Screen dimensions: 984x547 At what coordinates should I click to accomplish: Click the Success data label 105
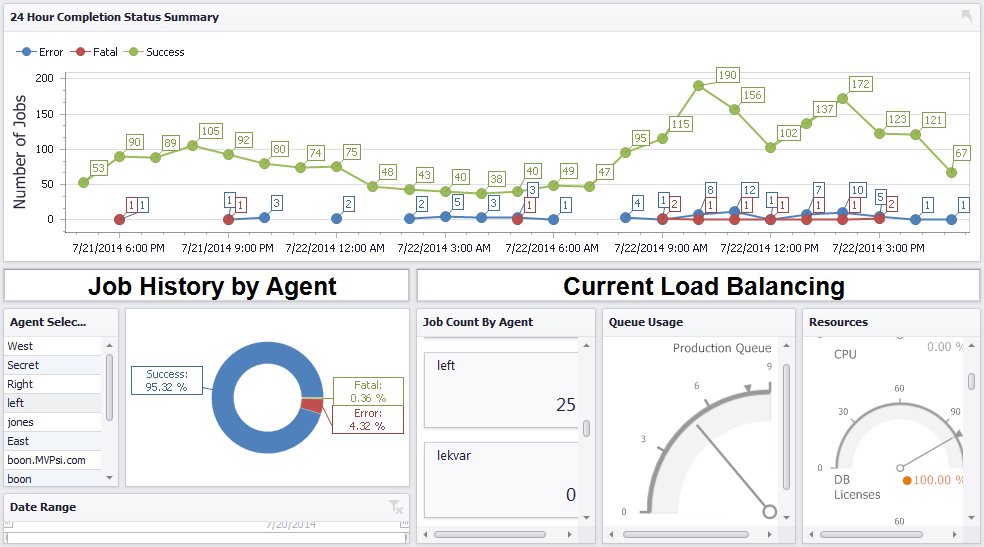click(210, 131)
